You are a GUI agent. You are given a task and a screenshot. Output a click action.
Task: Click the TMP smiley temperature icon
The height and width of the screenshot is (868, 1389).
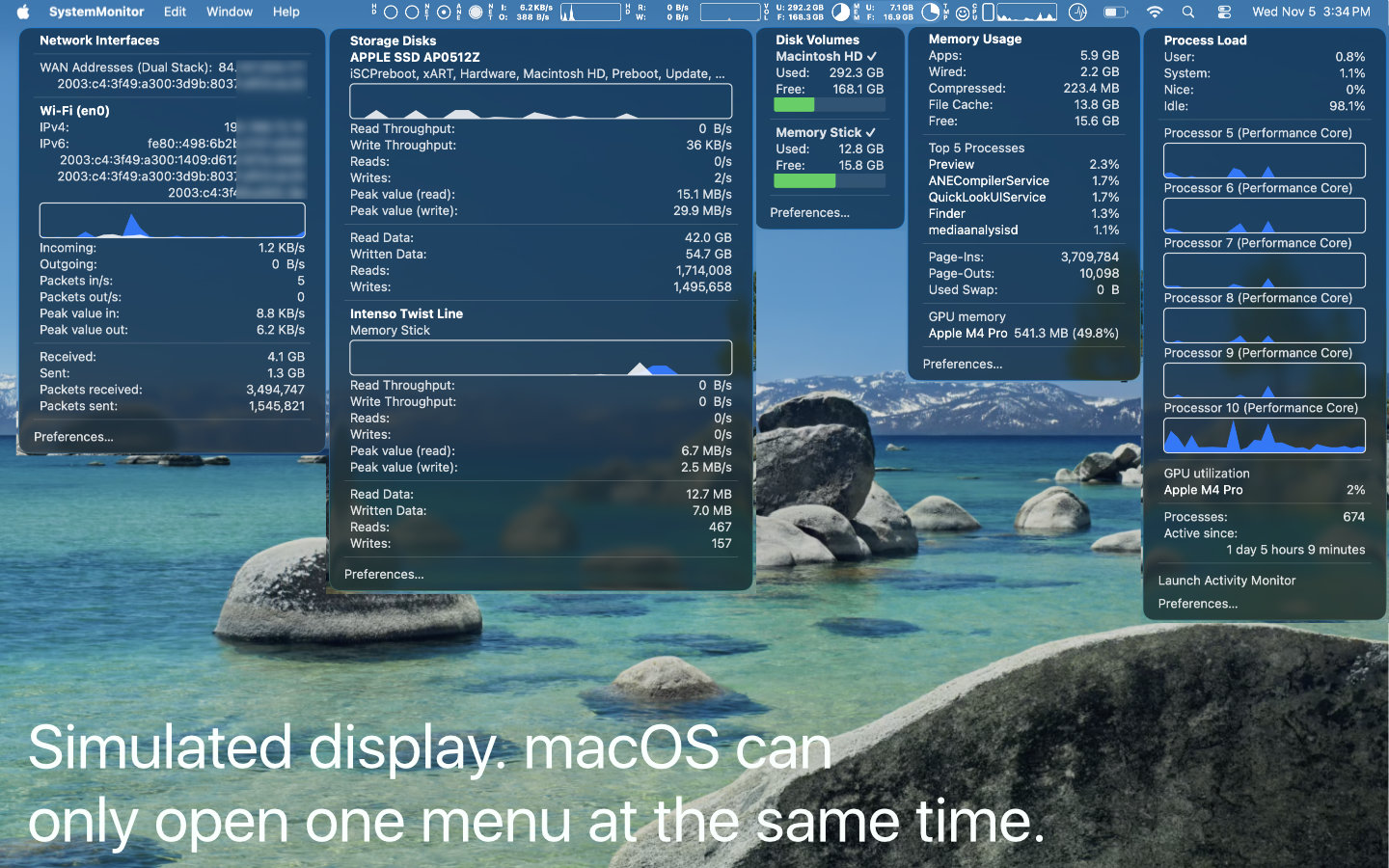click(x=963, y=12)
